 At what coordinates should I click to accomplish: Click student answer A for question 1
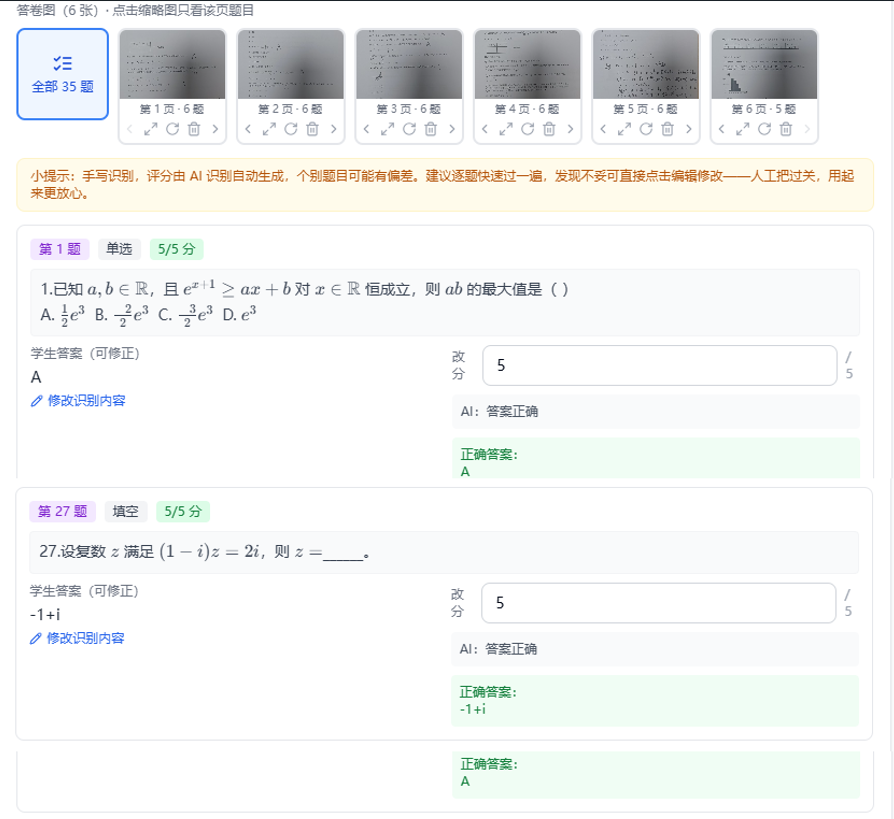click(x=36, y=378)
